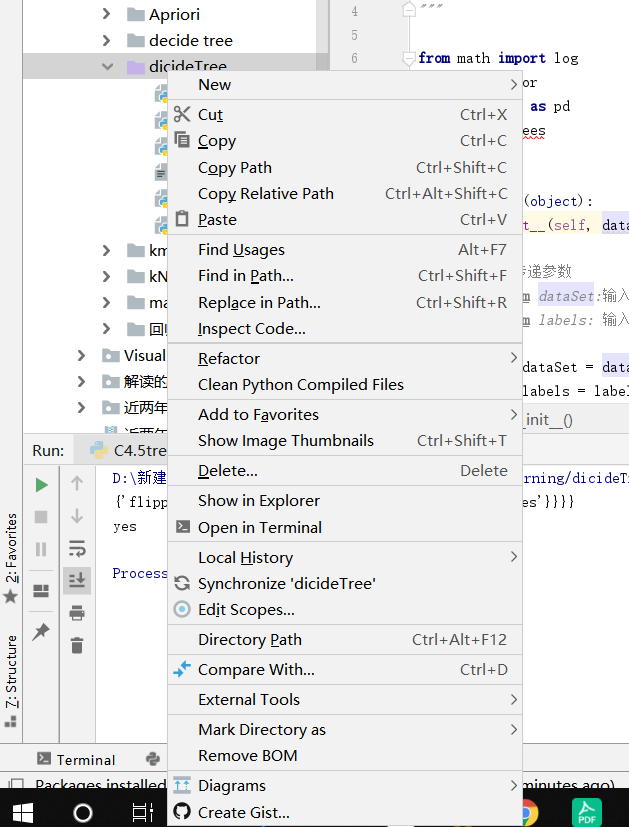Choose Clean Python Compiled Files
Screen dimensions: 629x827
[x=345, y=384]
